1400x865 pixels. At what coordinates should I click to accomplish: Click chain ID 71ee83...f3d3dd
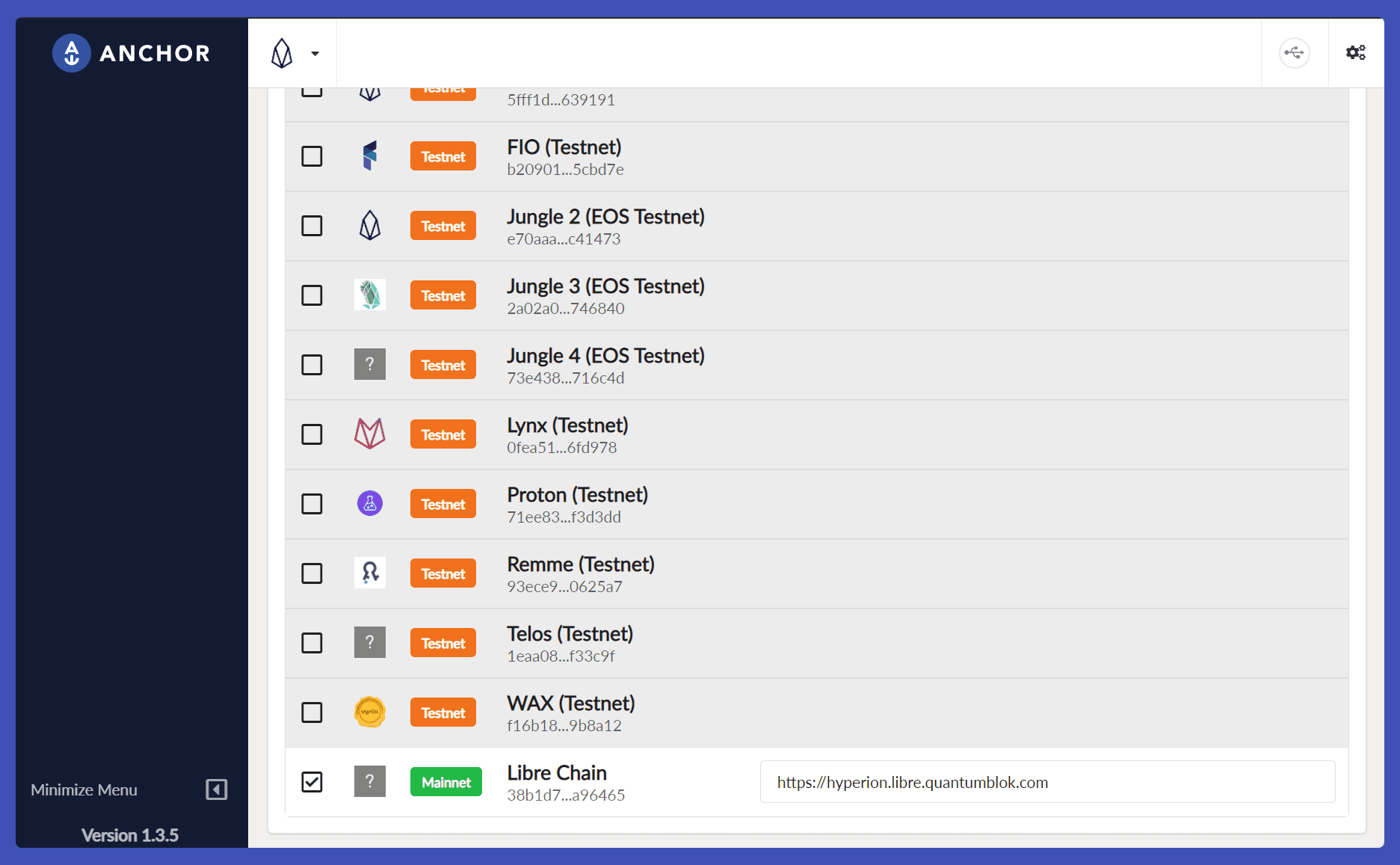coord(564,517)
